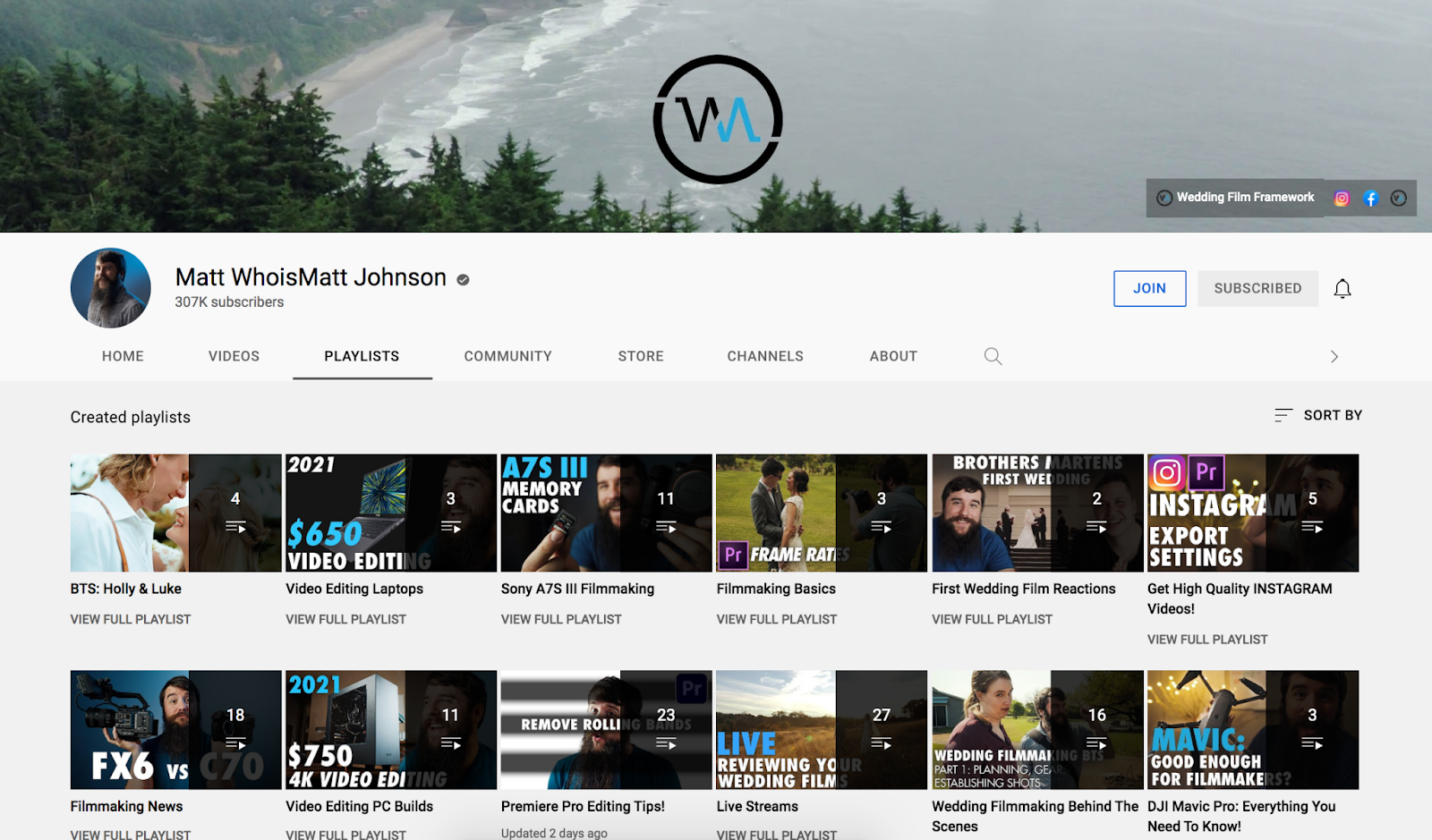1432x840 pixels.
Task: Open the Facebook icon on the channel banner
Action: coord(1370,198)
